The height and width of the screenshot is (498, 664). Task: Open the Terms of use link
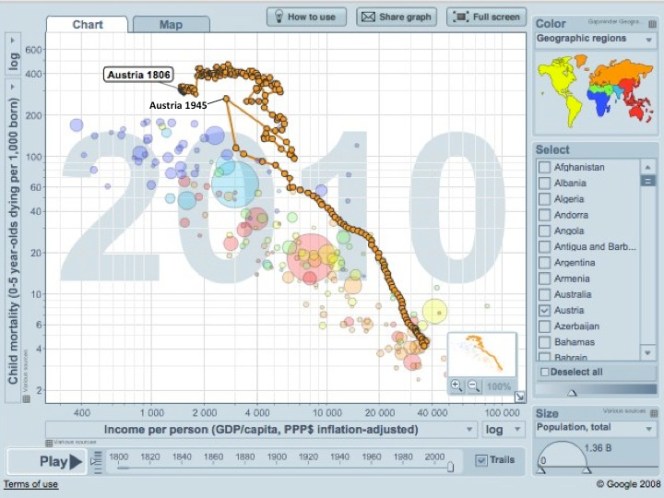pyautogui.click(x=30, y=485)
